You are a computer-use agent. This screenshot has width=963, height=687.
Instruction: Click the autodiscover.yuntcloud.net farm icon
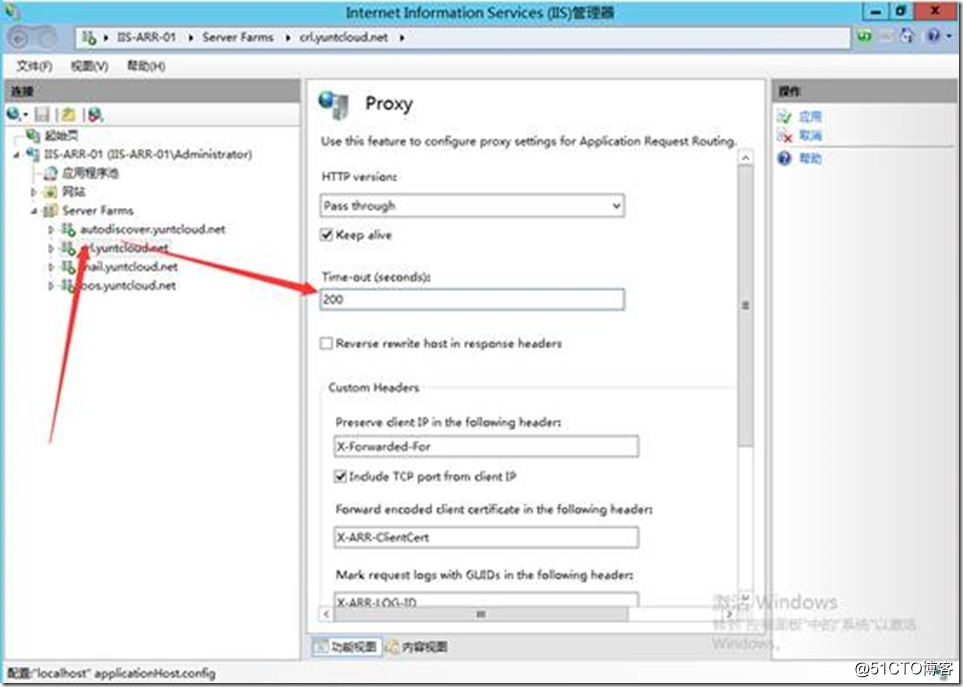(68, 230)
